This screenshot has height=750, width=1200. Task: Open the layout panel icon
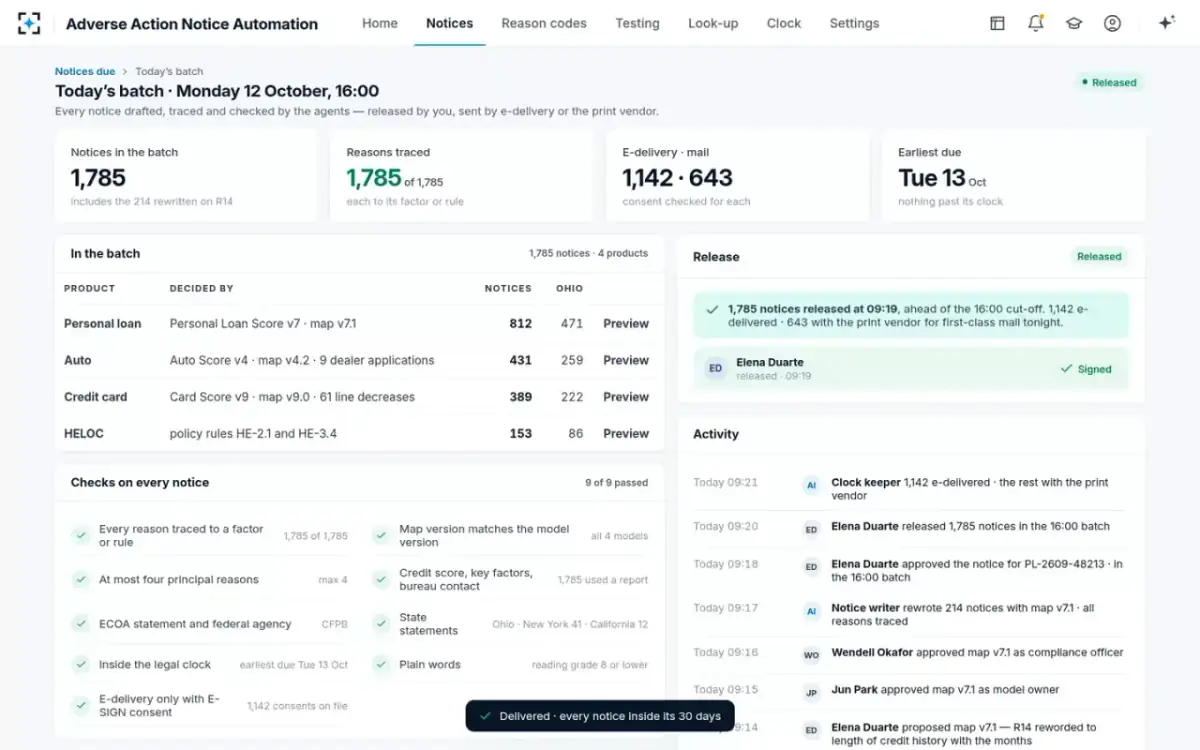pos(997,23)
